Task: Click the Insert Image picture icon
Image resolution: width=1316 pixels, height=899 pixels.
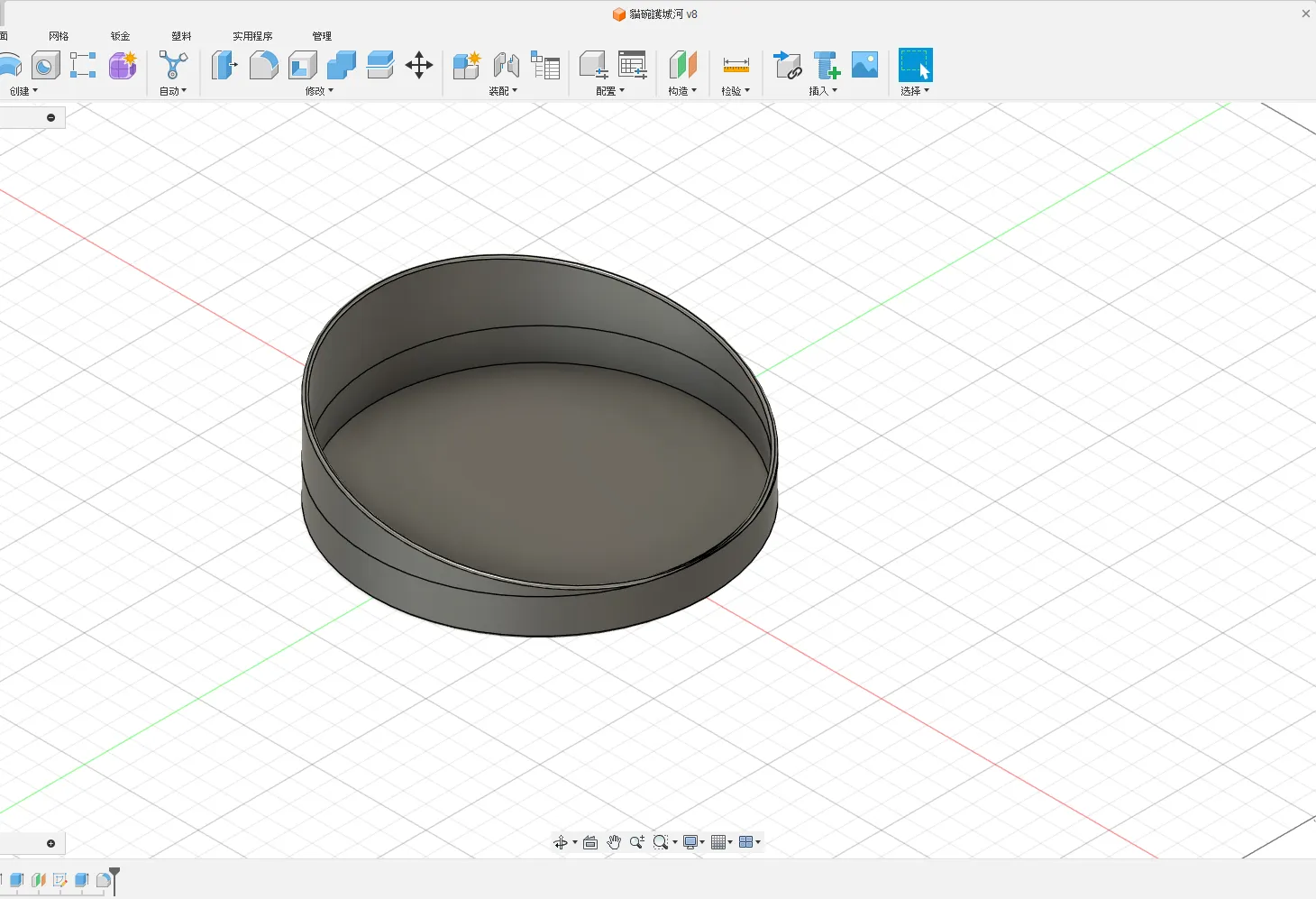Action: [865, 65]
